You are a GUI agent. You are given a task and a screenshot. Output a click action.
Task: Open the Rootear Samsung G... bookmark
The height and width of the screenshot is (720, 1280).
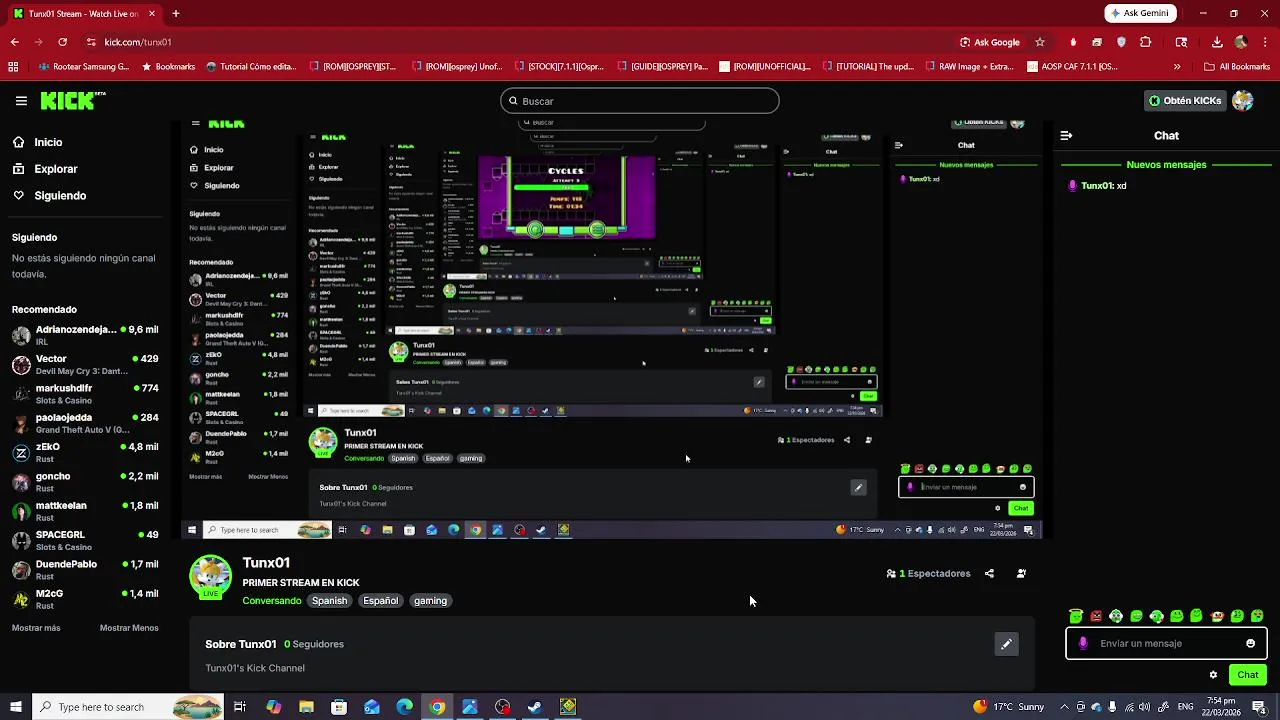tap(84, 67)
